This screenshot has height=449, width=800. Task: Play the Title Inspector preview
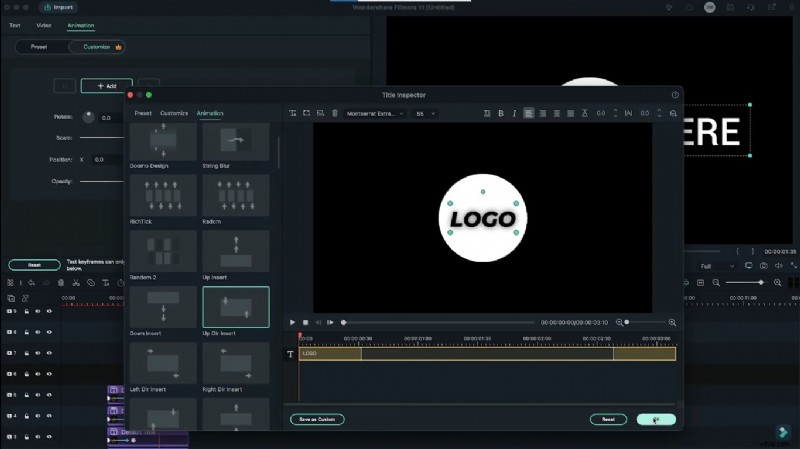click(x=292, y=322)
